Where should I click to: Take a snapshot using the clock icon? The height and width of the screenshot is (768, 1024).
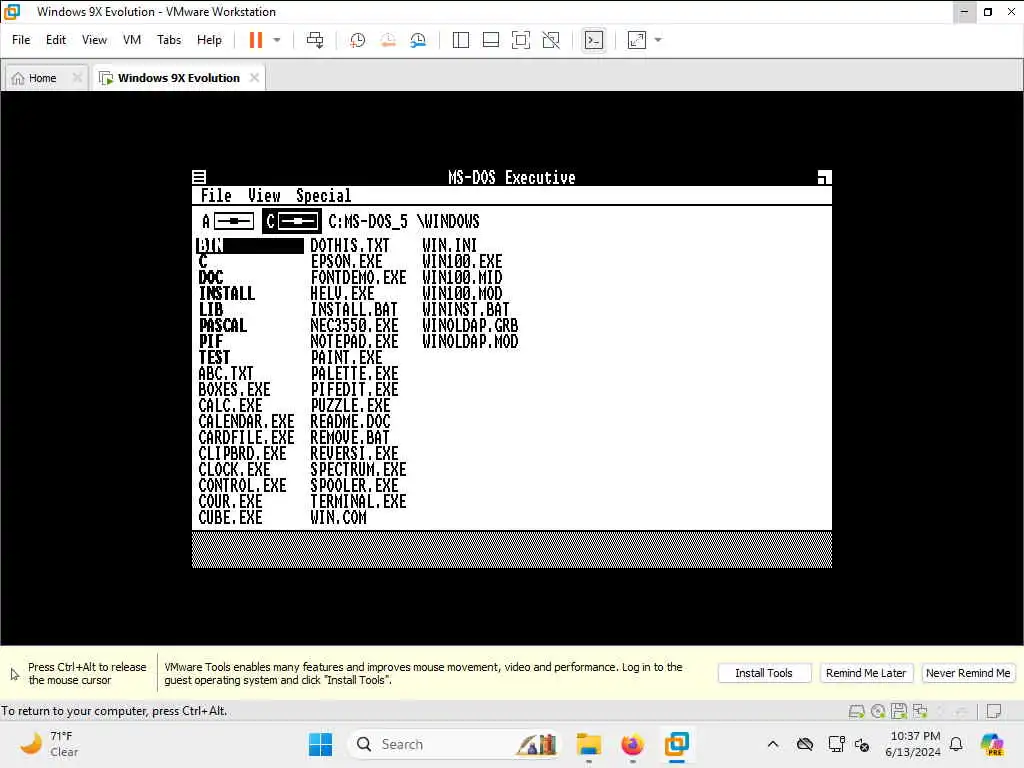[x=357, y=40]
